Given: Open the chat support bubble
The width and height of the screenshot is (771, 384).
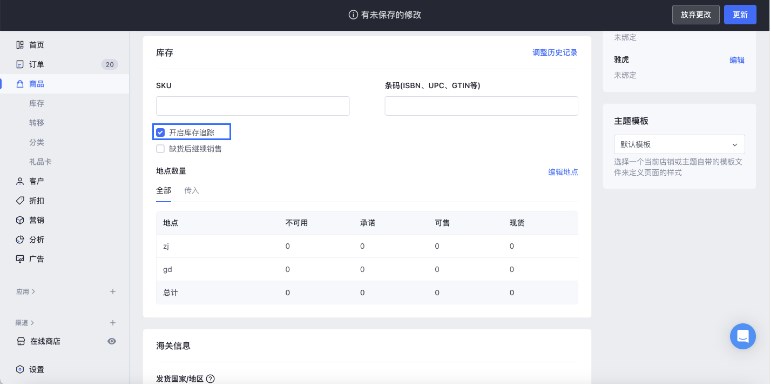Looking at the screenshot, I should [742, 336].
